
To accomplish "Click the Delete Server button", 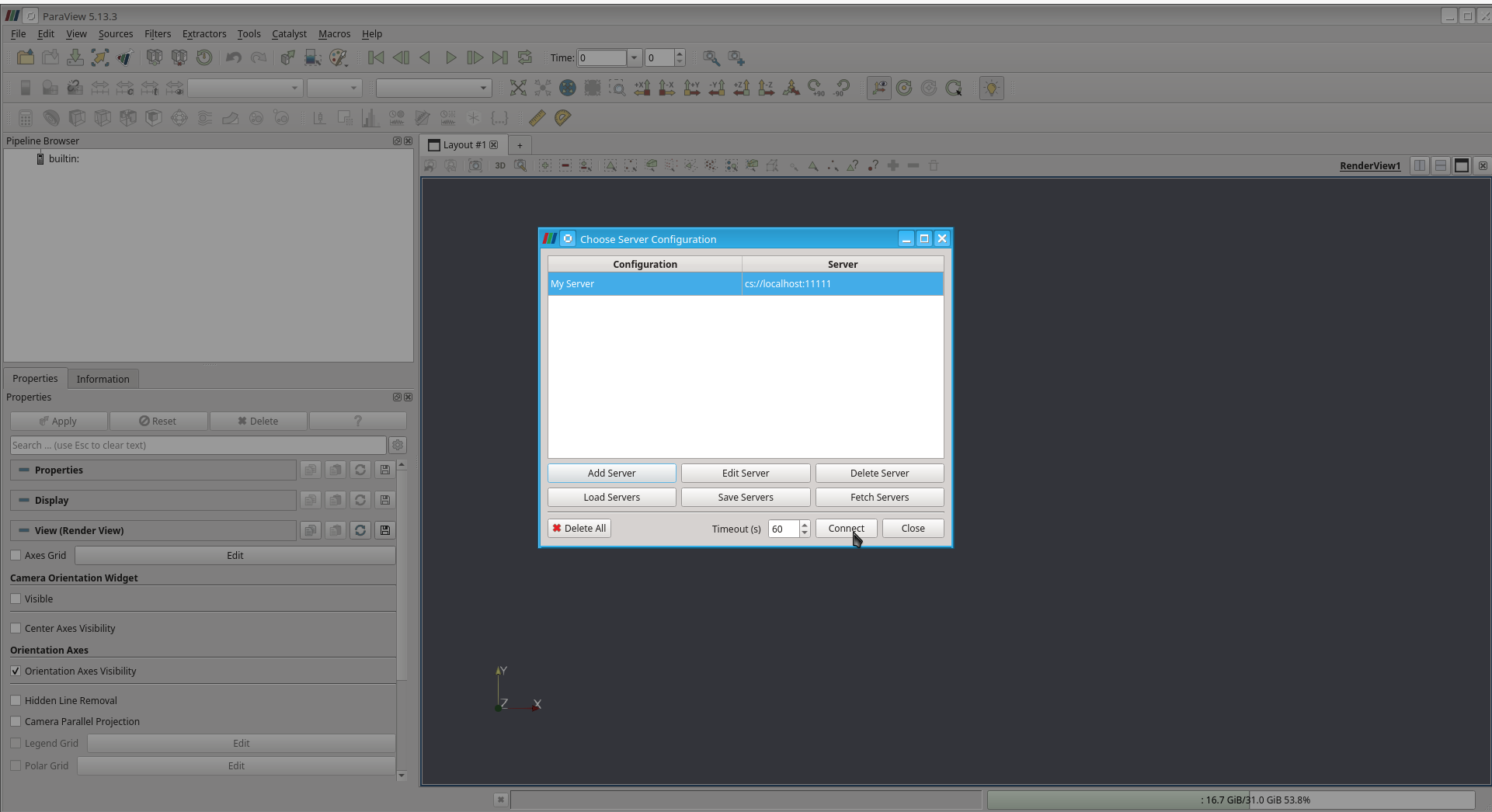I will (879, 473).
